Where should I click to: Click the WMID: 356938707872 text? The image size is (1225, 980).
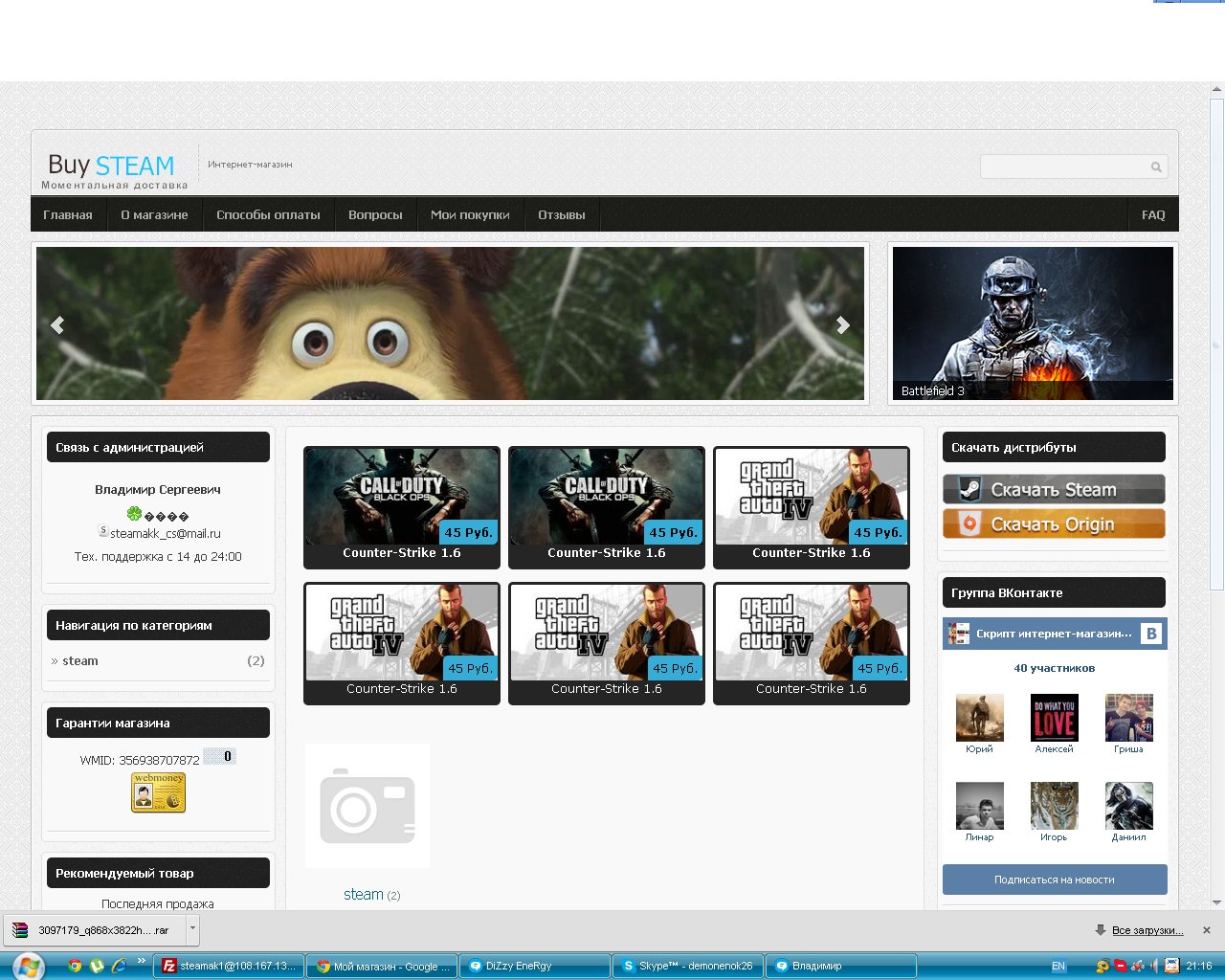tap(140, 761)
